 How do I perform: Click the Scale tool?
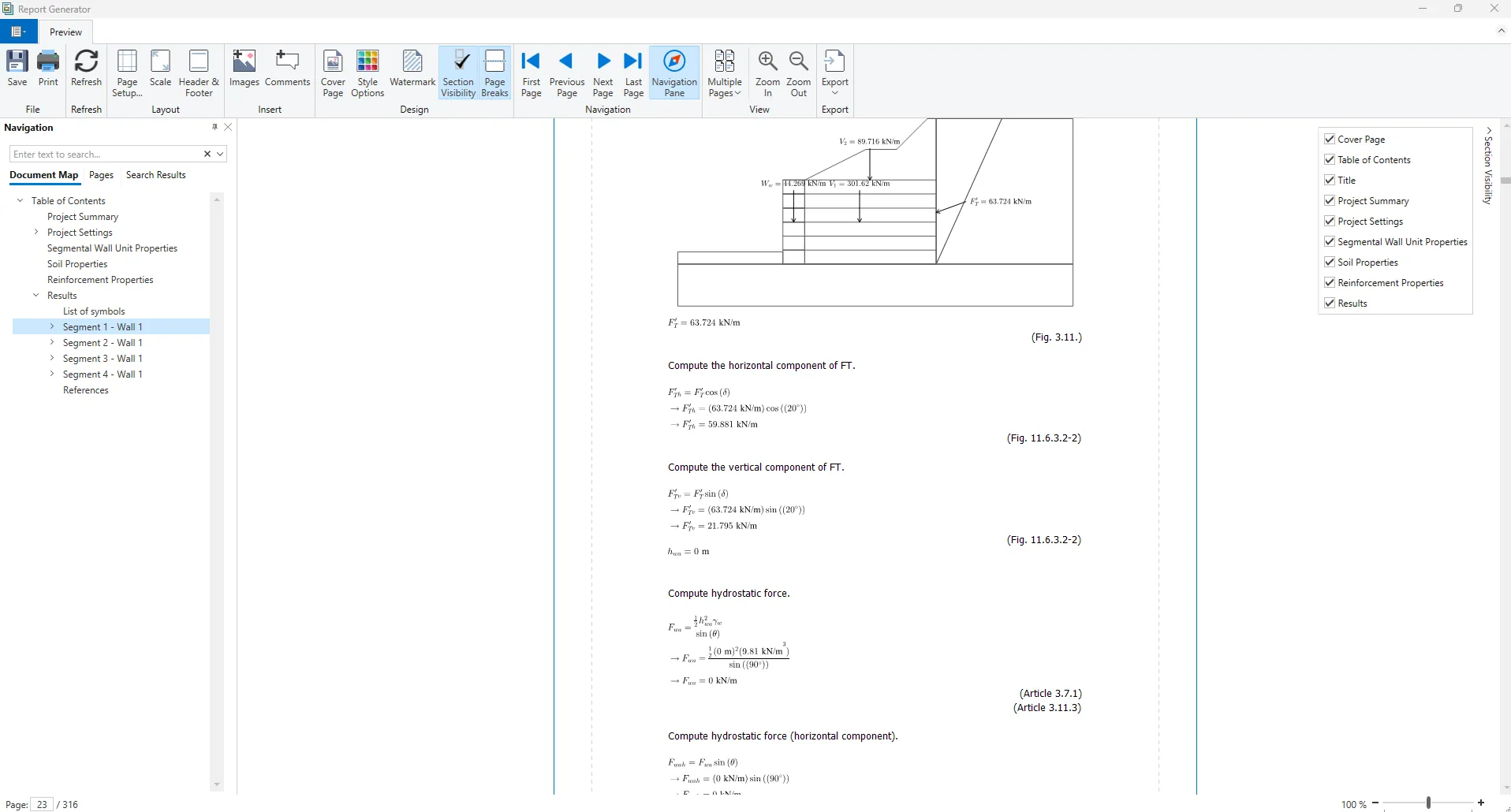[160, 69]
